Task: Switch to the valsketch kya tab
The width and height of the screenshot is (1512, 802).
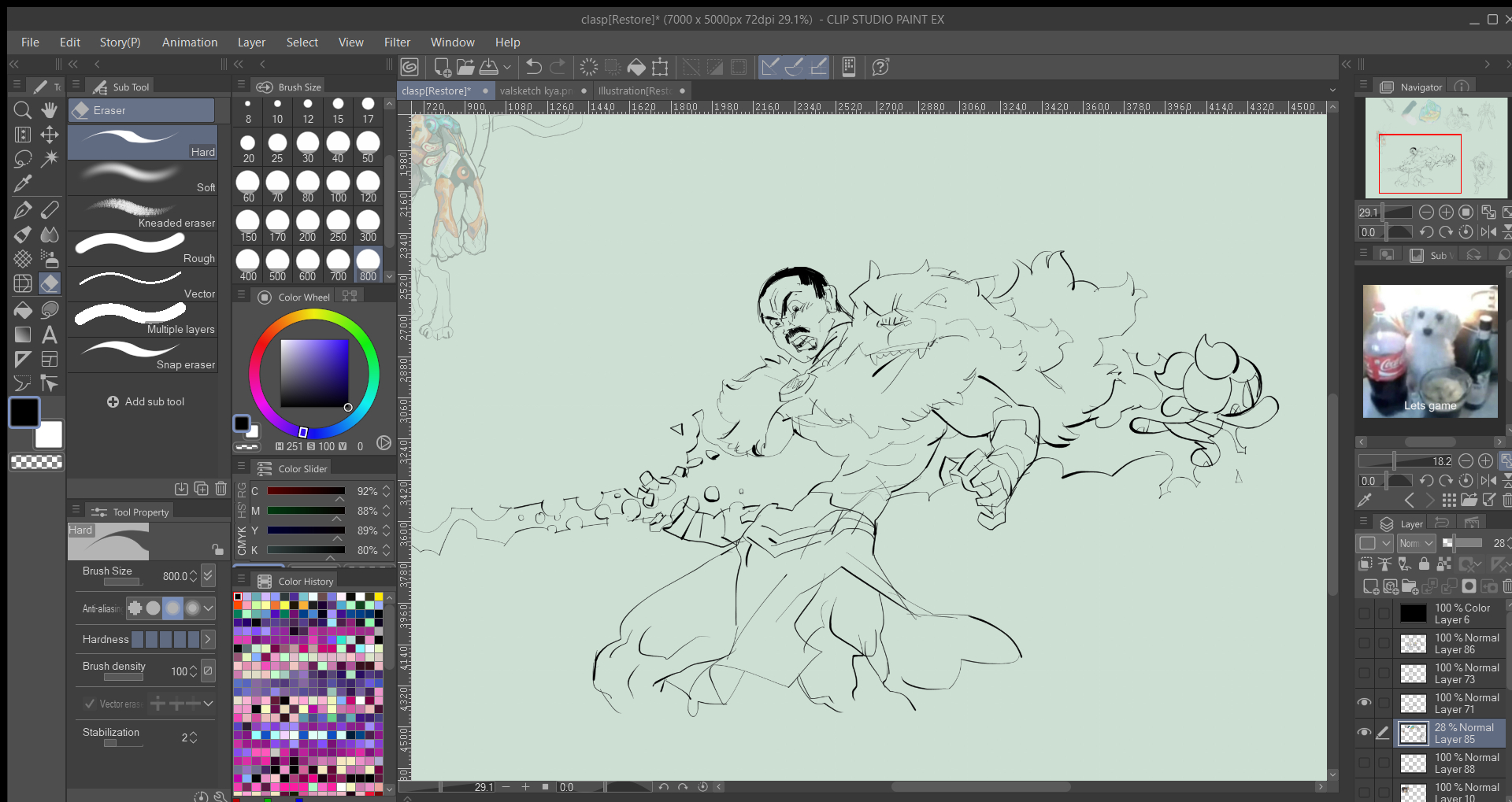Action: click(536, 91)
